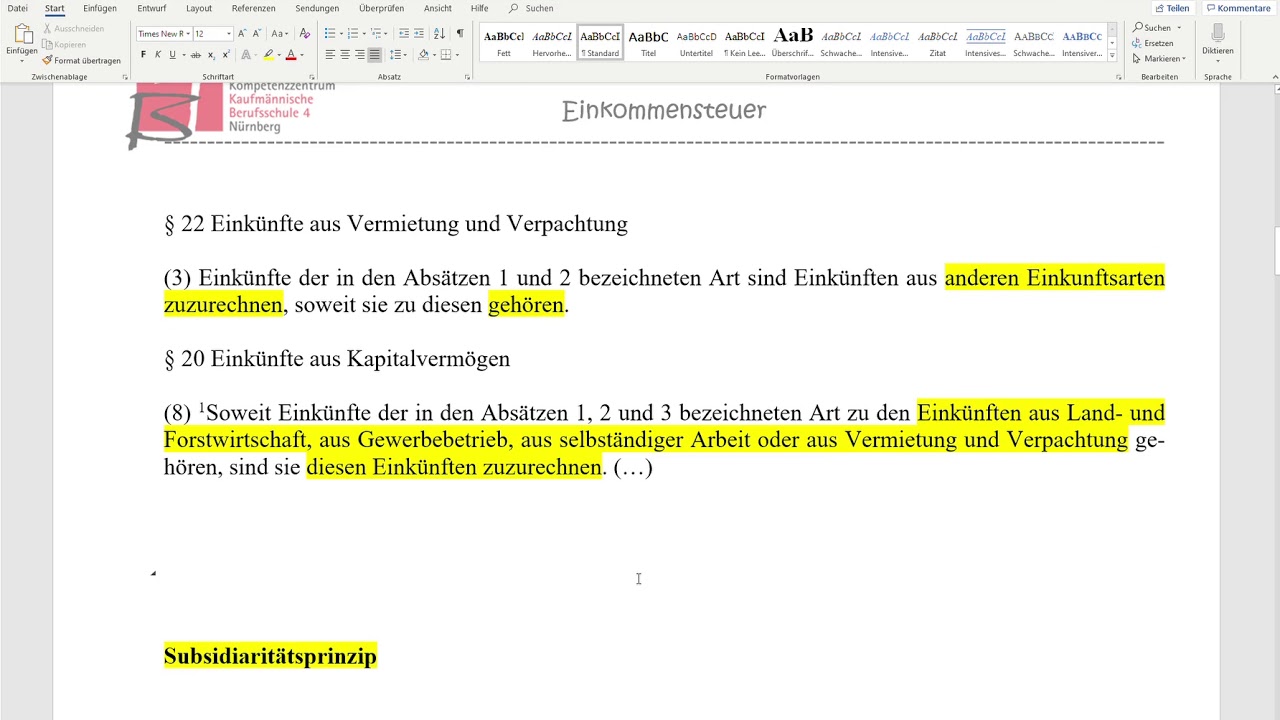Insert a numbered list
The width and height of the screenshot is (1280, 720).
352,34
